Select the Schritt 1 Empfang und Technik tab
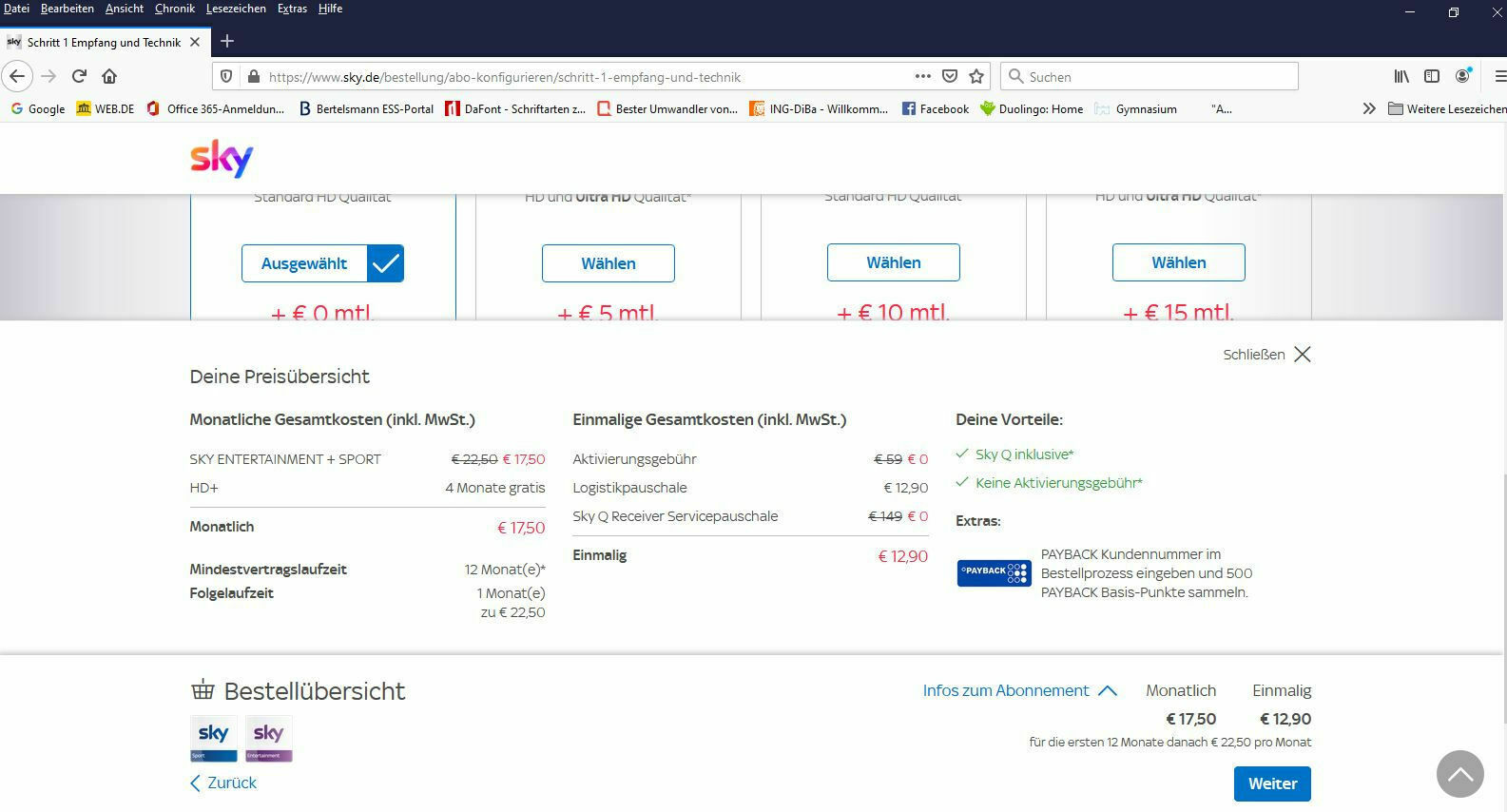Image resolution: width=1507 pixels, height=812 pixels. point(104,42)
